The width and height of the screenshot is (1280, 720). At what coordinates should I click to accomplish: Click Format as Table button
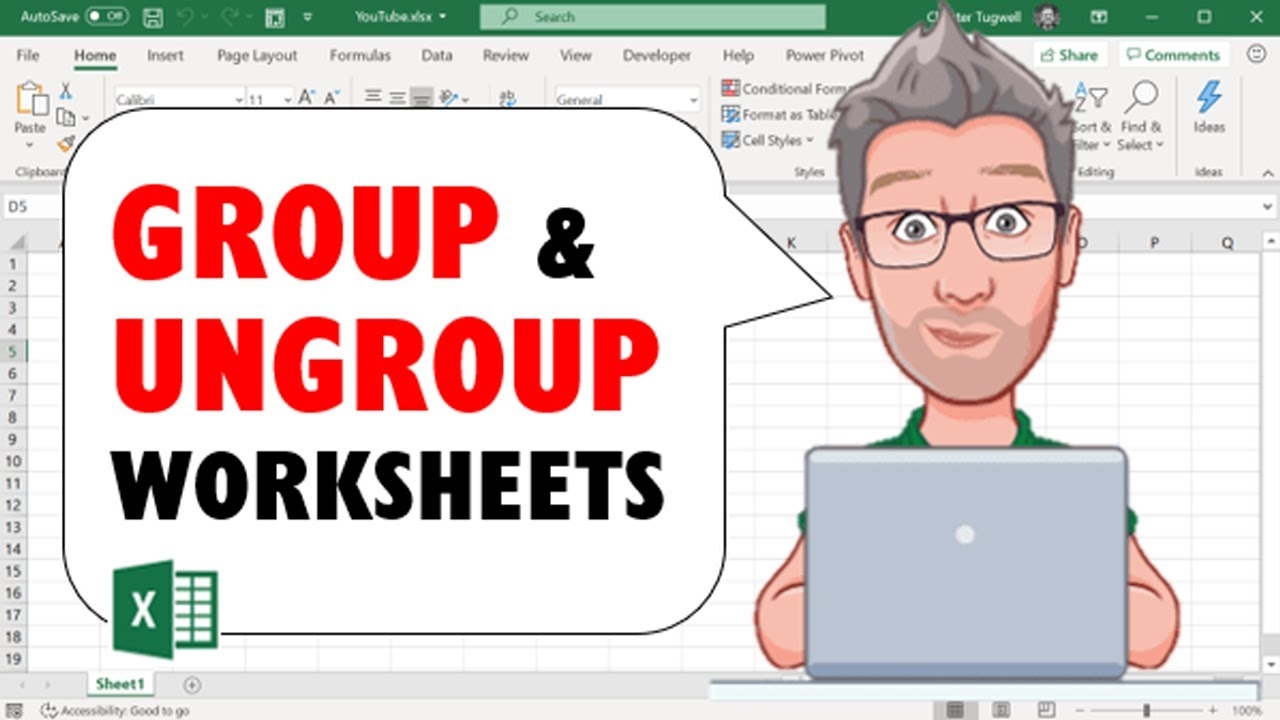780,114
